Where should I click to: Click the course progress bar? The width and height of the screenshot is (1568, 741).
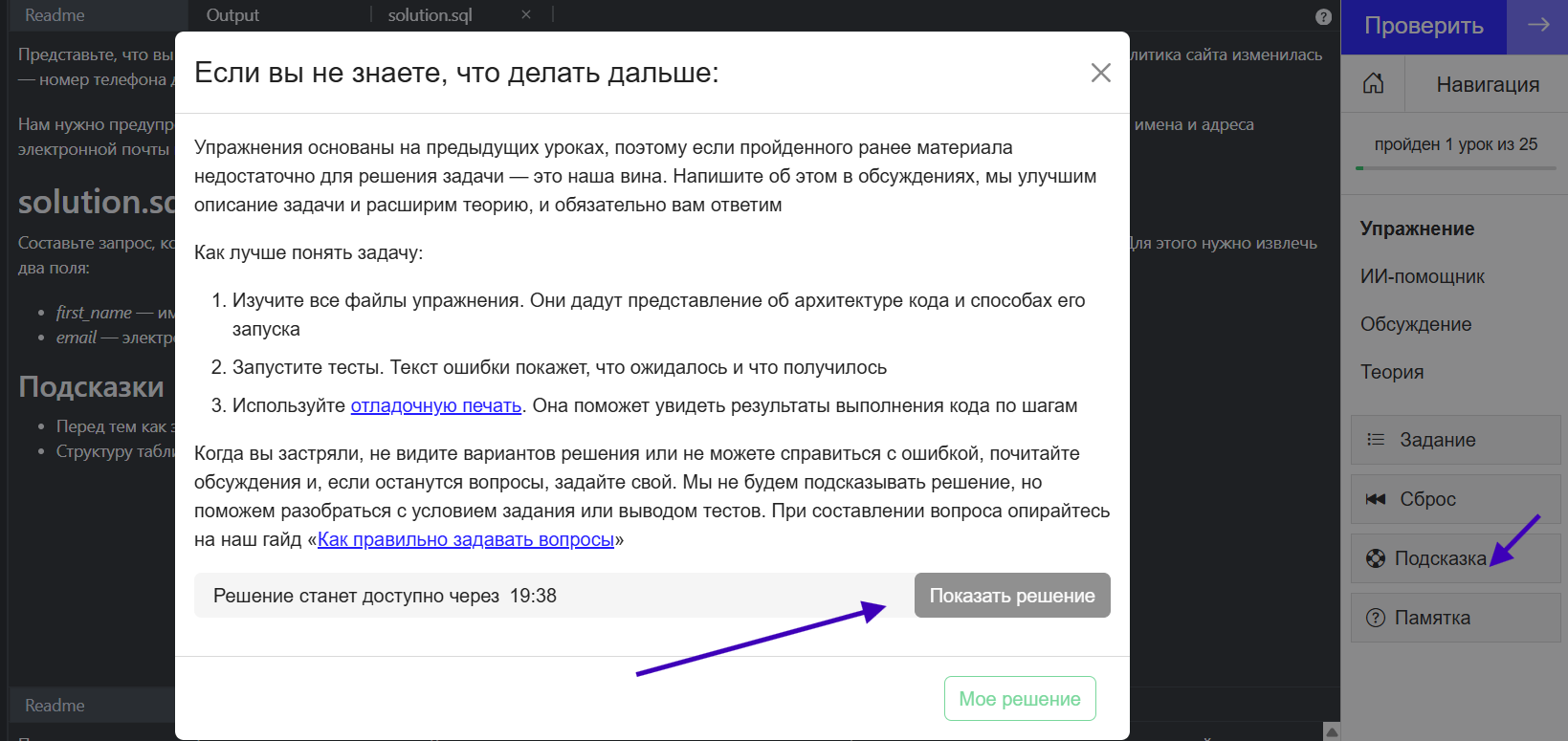tap(1455, 168)
